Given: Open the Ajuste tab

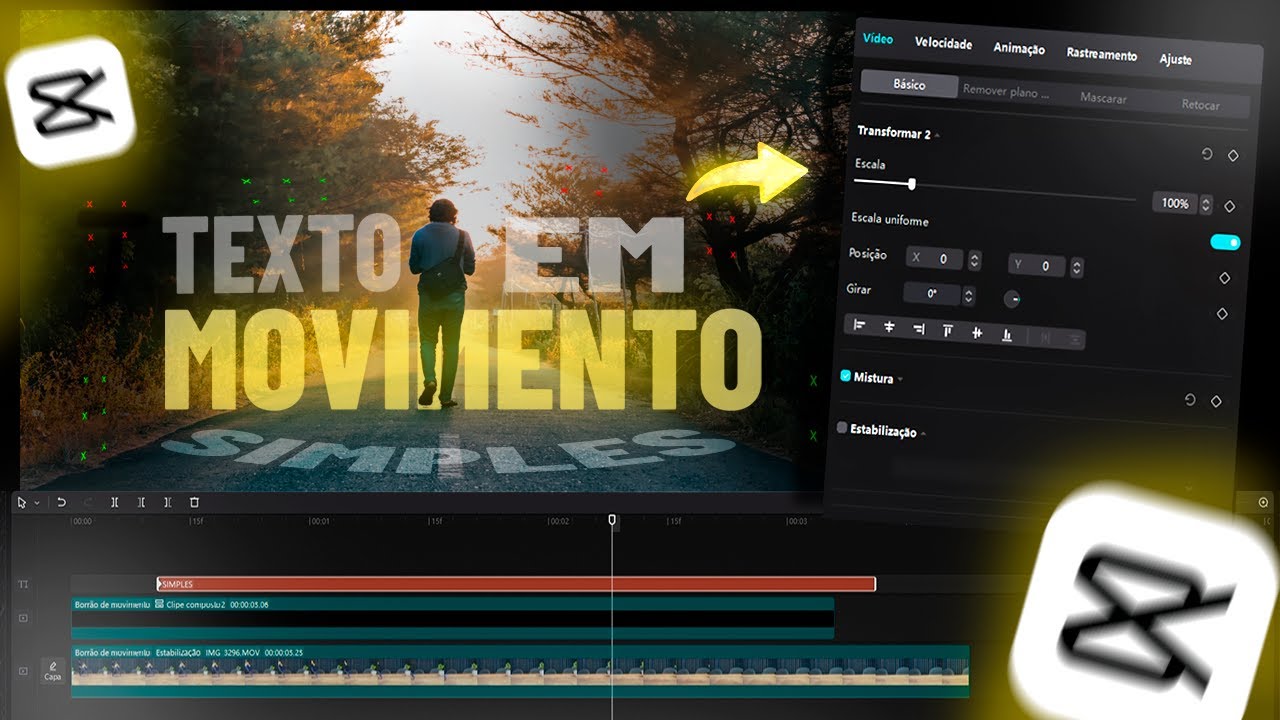Looking at the screenshot, I should pyautogui.click(x=1175, y=59).
